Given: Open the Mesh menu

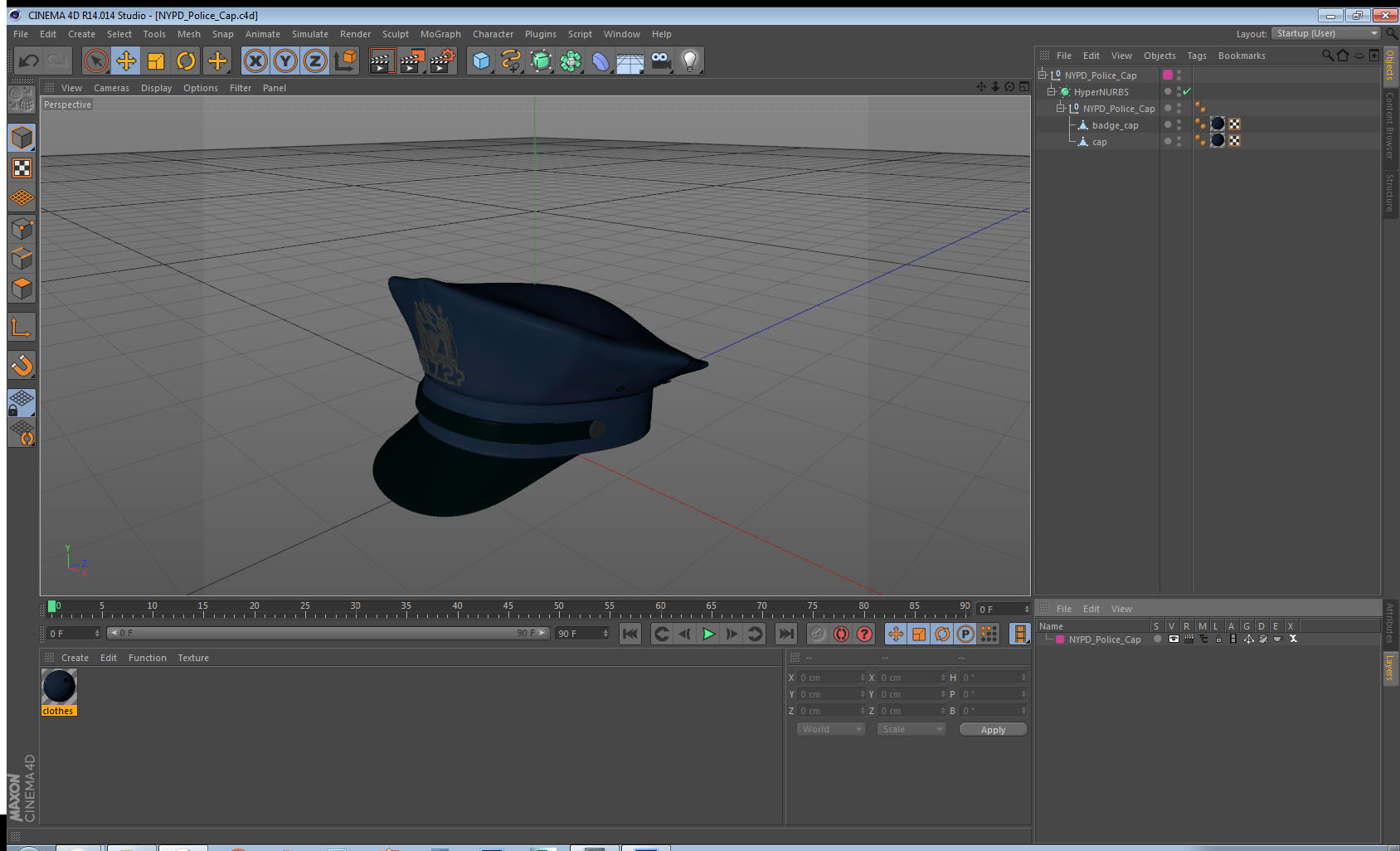Looking at the screenshot, I should [x=189, y=34].
